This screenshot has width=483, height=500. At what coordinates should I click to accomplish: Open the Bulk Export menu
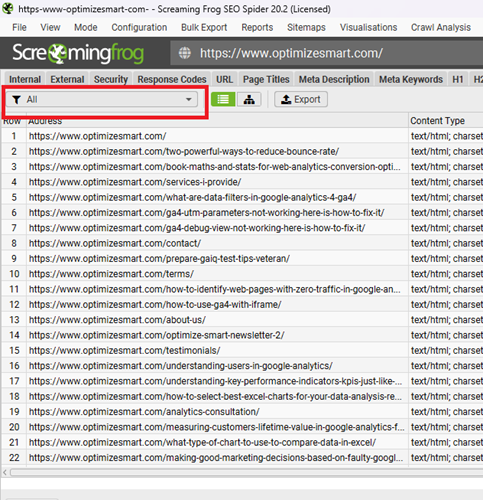204,27
